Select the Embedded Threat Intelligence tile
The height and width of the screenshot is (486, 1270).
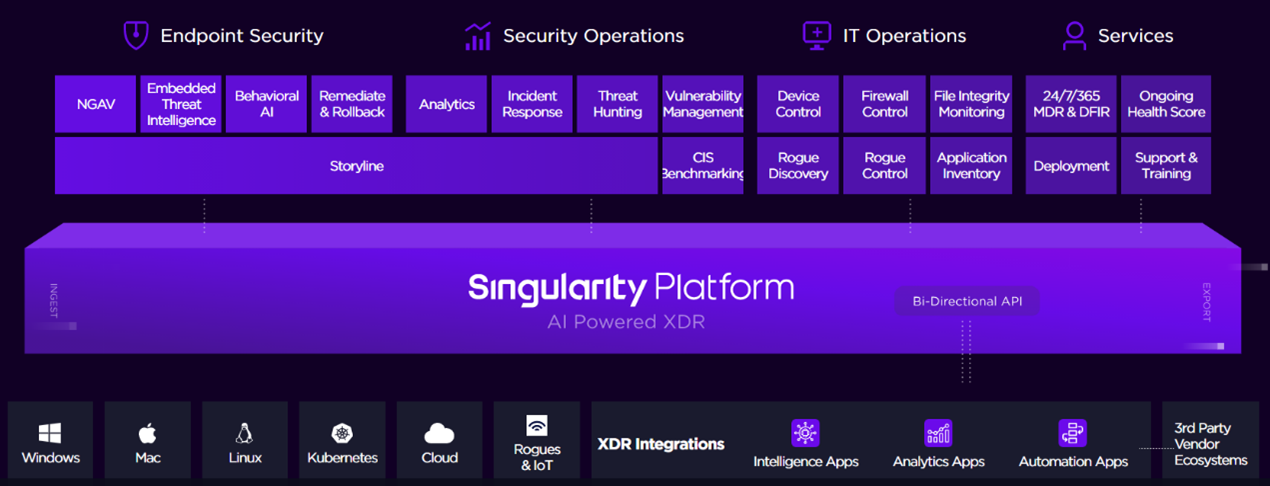pos(181,104)
